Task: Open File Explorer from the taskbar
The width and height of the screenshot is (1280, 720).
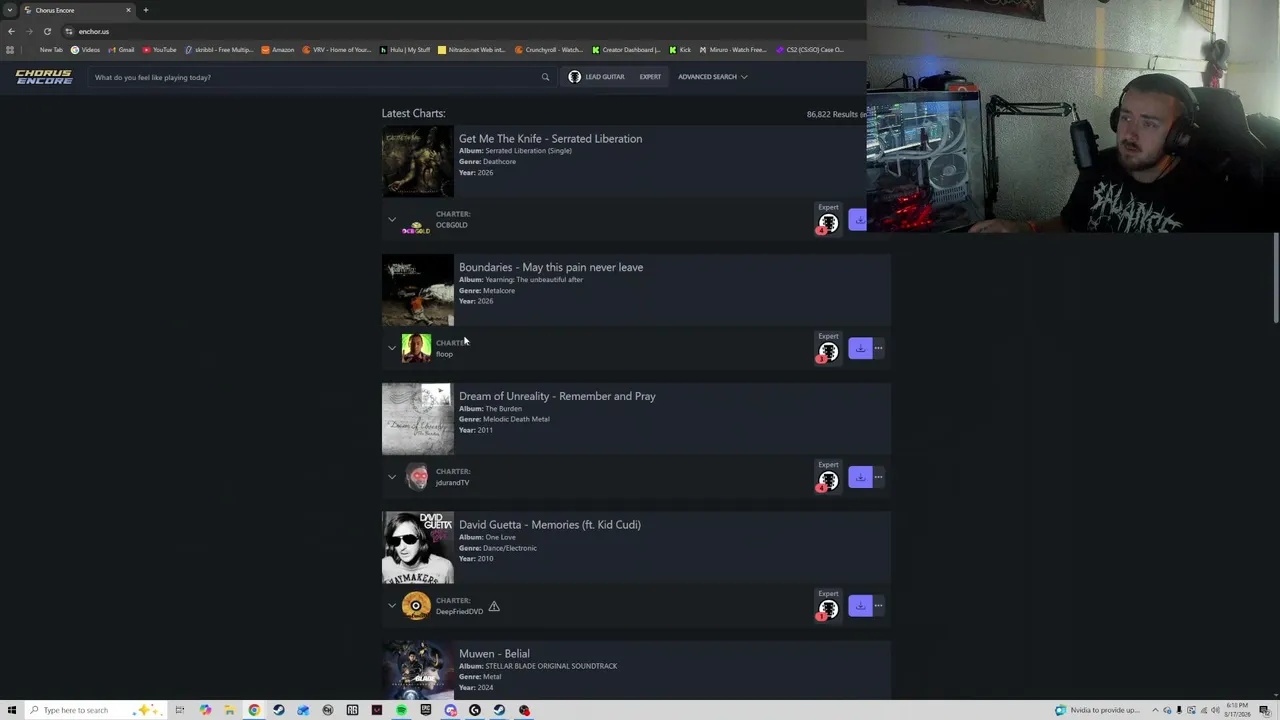Action: (230, 710)
